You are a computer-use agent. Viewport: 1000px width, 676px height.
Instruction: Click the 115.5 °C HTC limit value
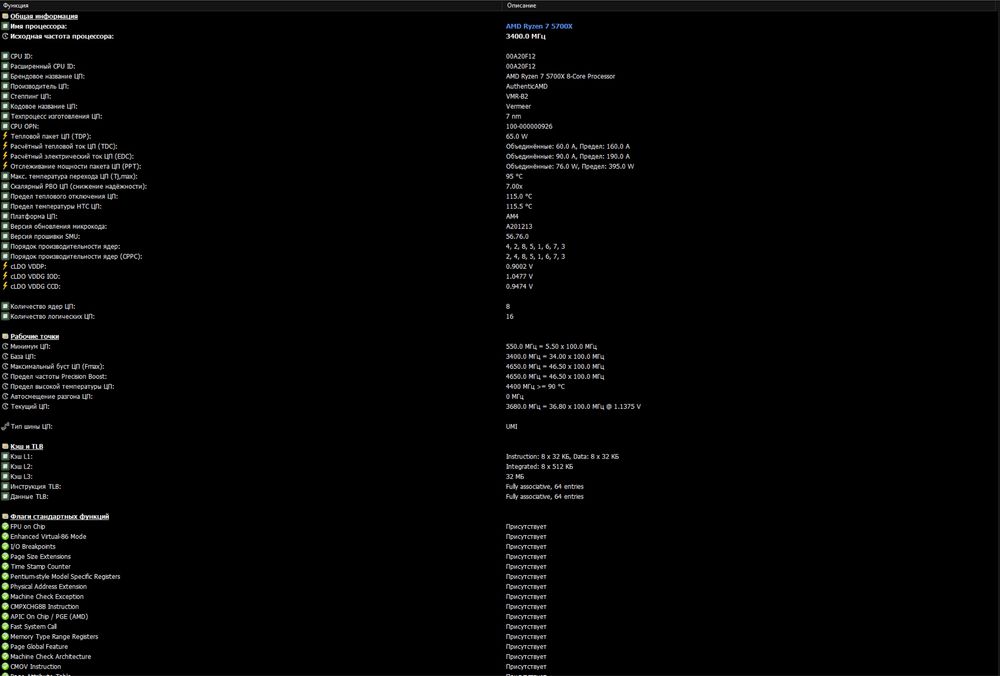519,207
